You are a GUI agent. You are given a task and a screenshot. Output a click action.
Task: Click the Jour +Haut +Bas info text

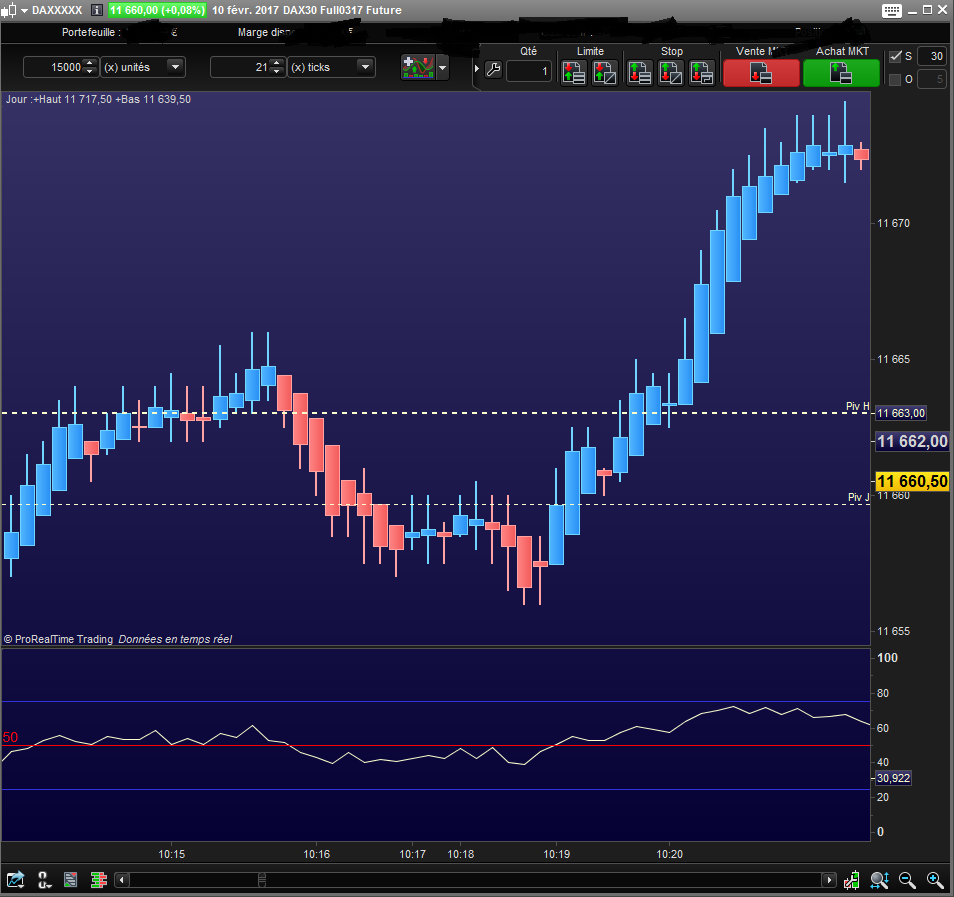[99, 99]
